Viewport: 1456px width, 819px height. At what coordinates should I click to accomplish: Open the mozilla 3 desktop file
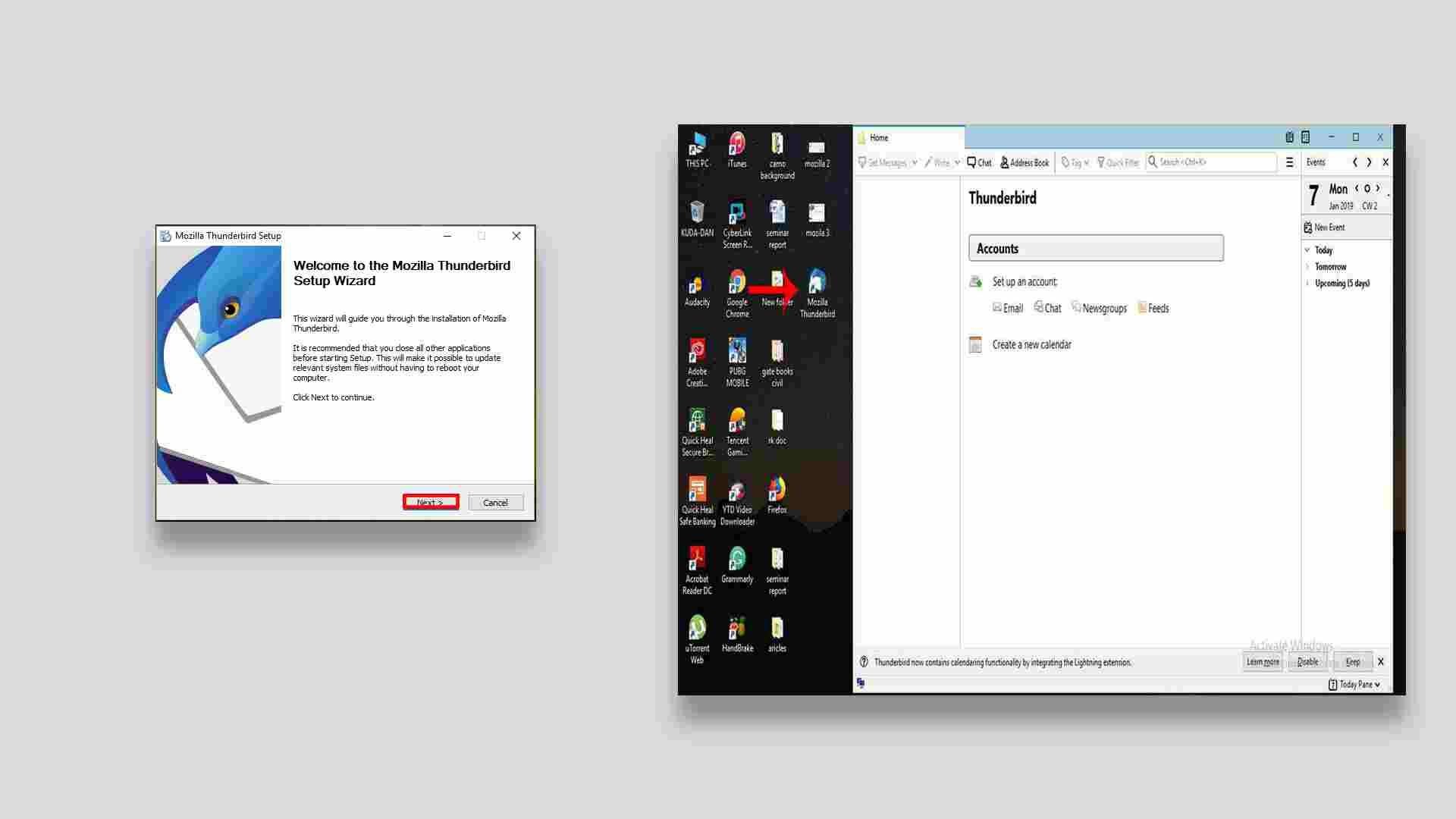(817, 220)
